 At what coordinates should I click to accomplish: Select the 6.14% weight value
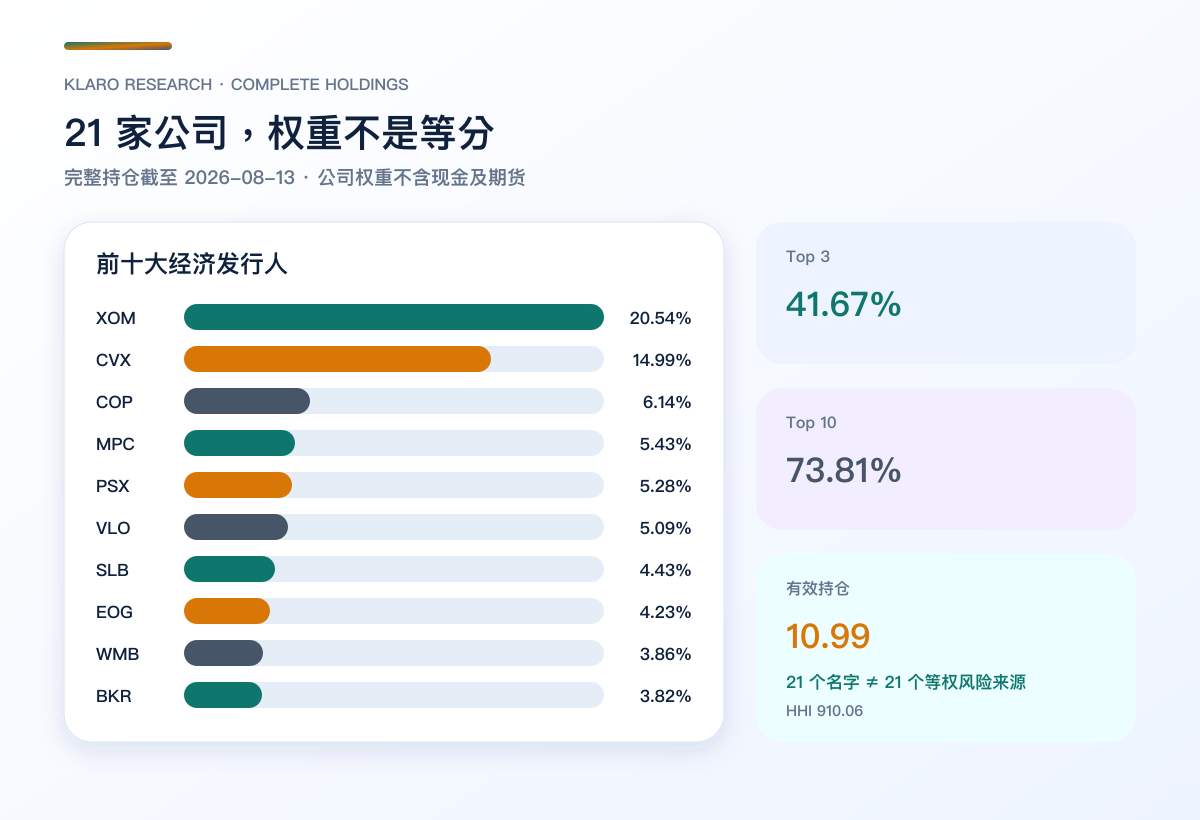[667, 402]
